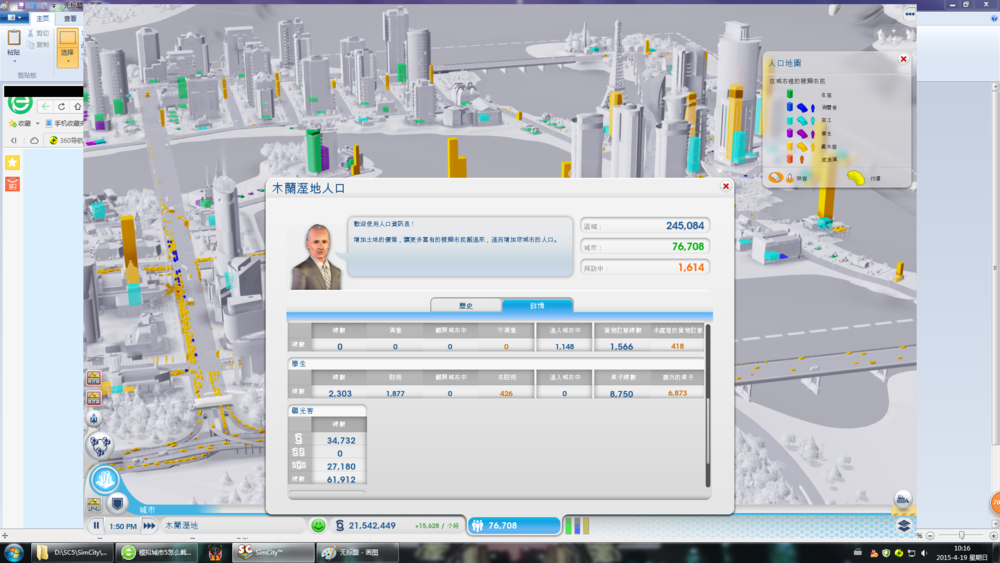Click the low-wealth tourists value 34,732
This screenshot has height=563, width=1000.
341,441
